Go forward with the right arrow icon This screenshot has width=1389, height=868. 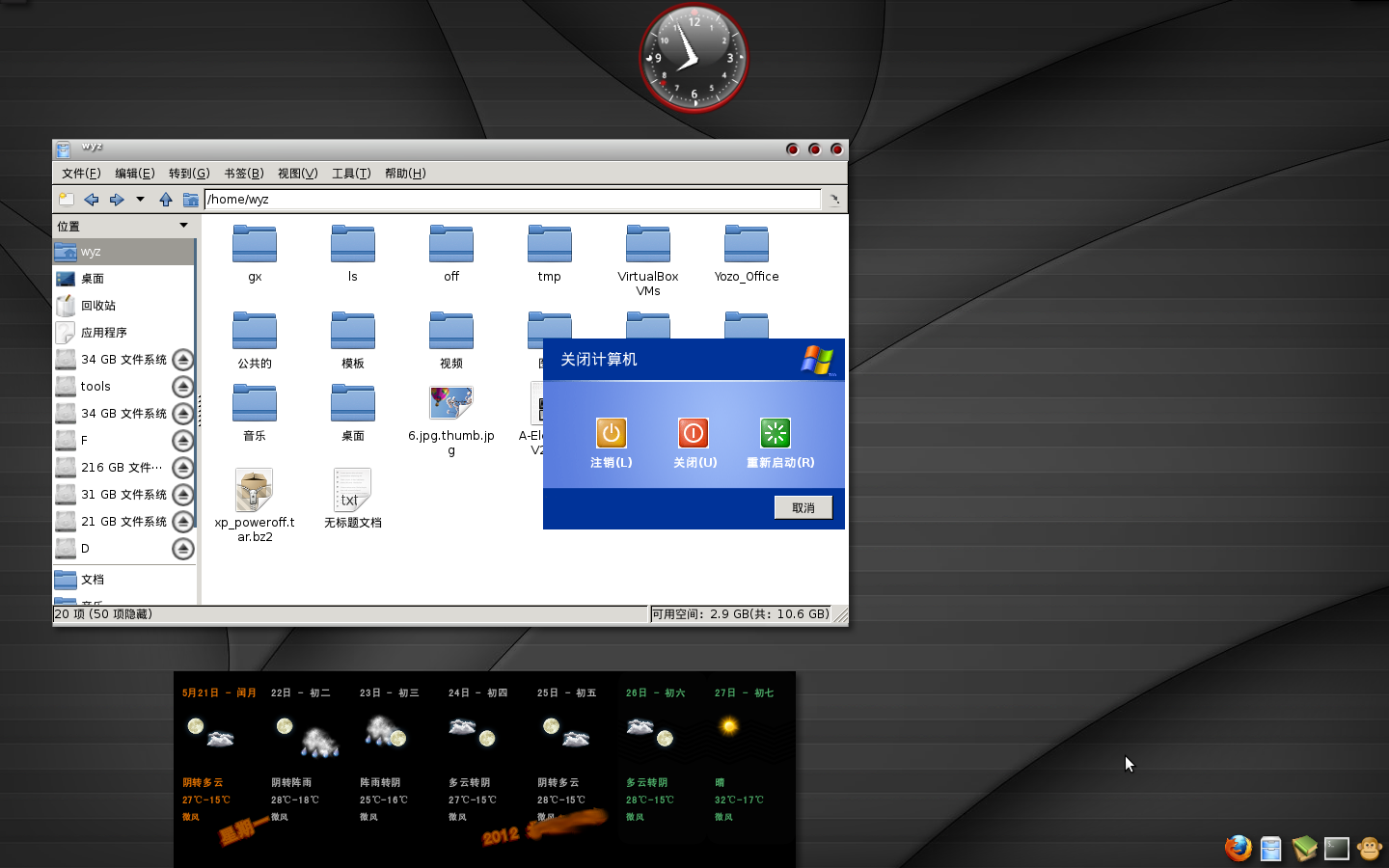click(x=117, y=200)
